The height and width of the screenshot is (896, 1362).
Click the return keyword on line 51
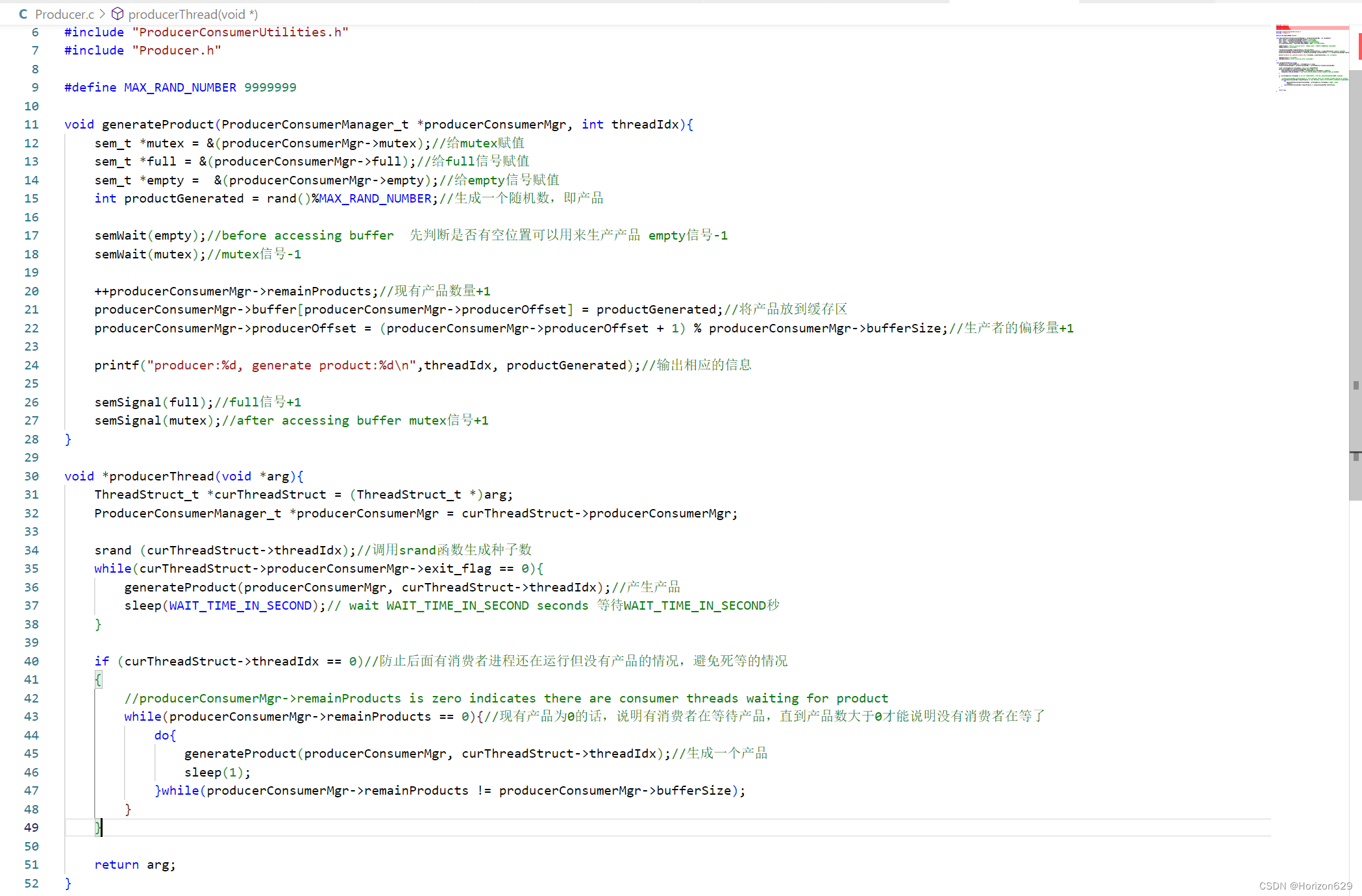pos(116,864)
